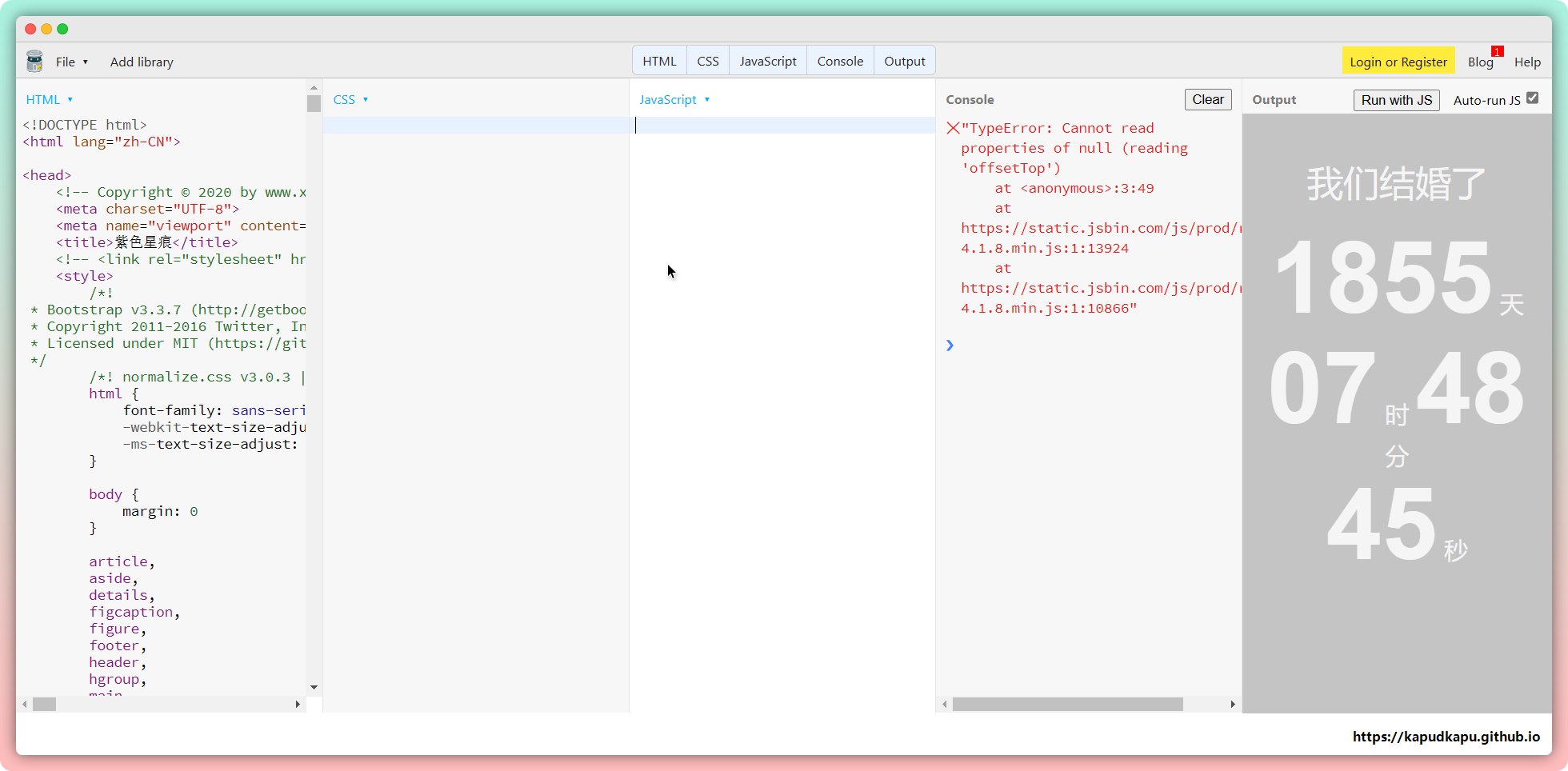Toggle the Output panel tab

click(x=904, y=61)
